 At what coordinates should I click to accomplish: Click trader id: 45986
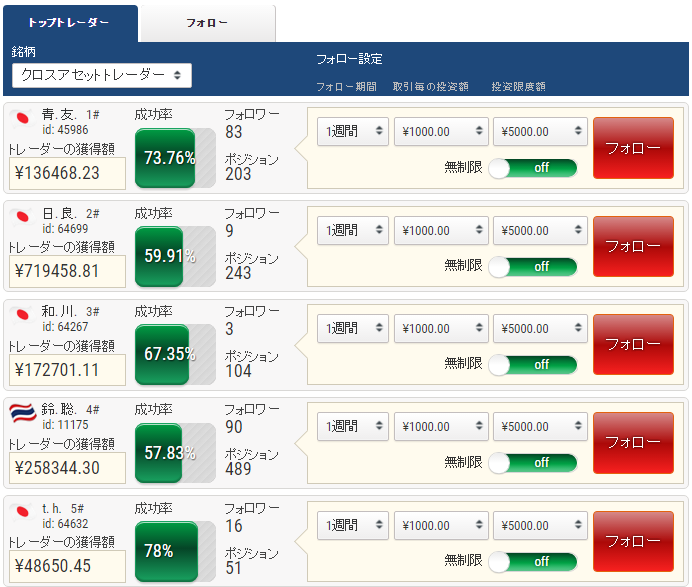tap(65, 130)
